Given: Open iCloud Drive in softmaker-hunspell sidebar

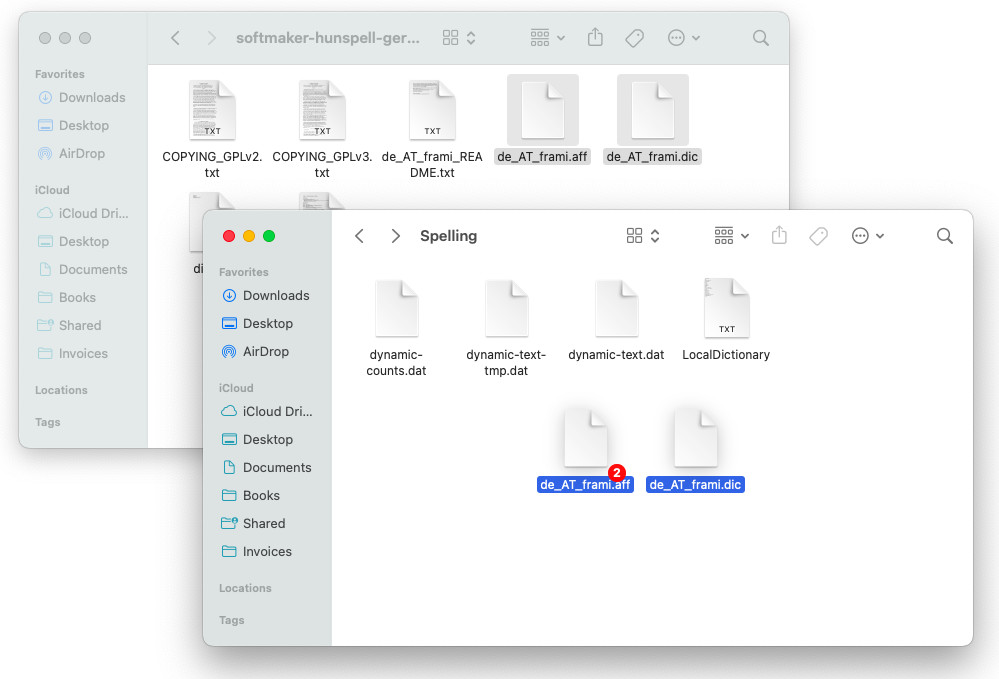Looking at the screenshot, I should [82, 213].
